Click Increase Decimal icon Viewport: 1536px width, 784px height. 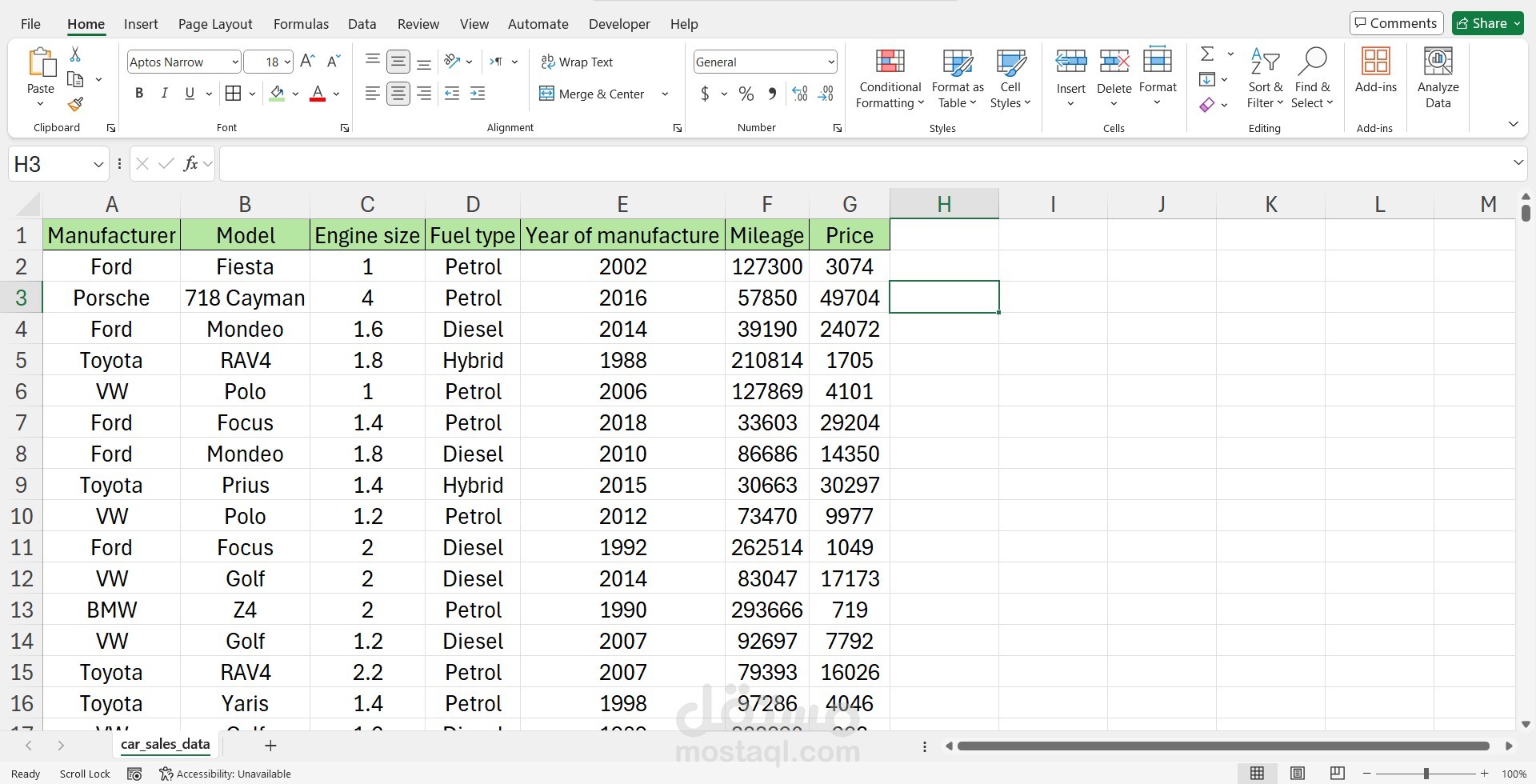pyautogui.click(x=800, y=94)
